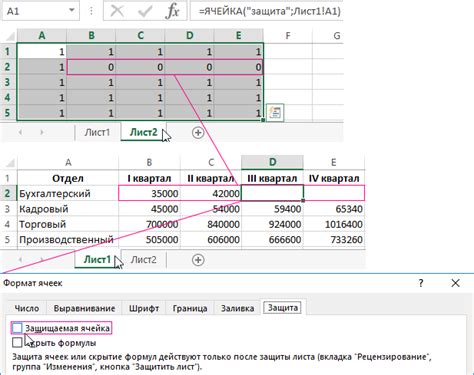
Task: Click the select-all corner of the upper grid
Action: coord(9,35)
